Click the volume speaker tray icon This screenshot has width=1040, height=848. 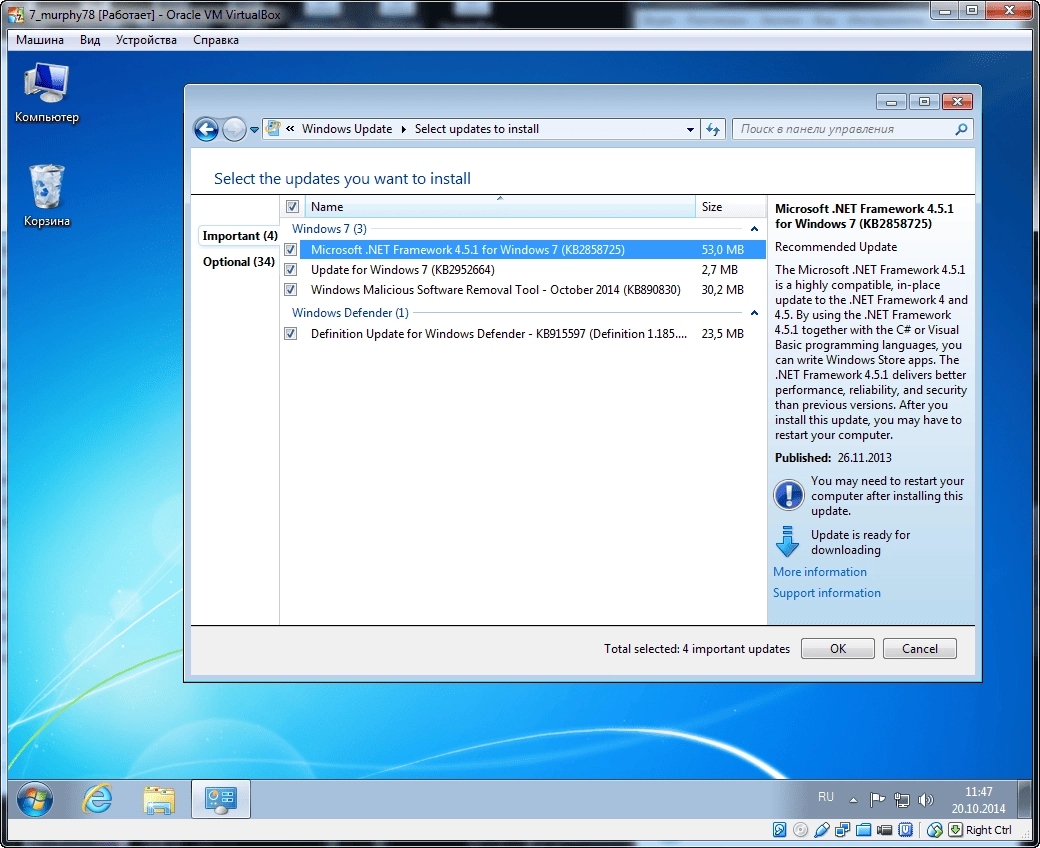coord(925,800)
